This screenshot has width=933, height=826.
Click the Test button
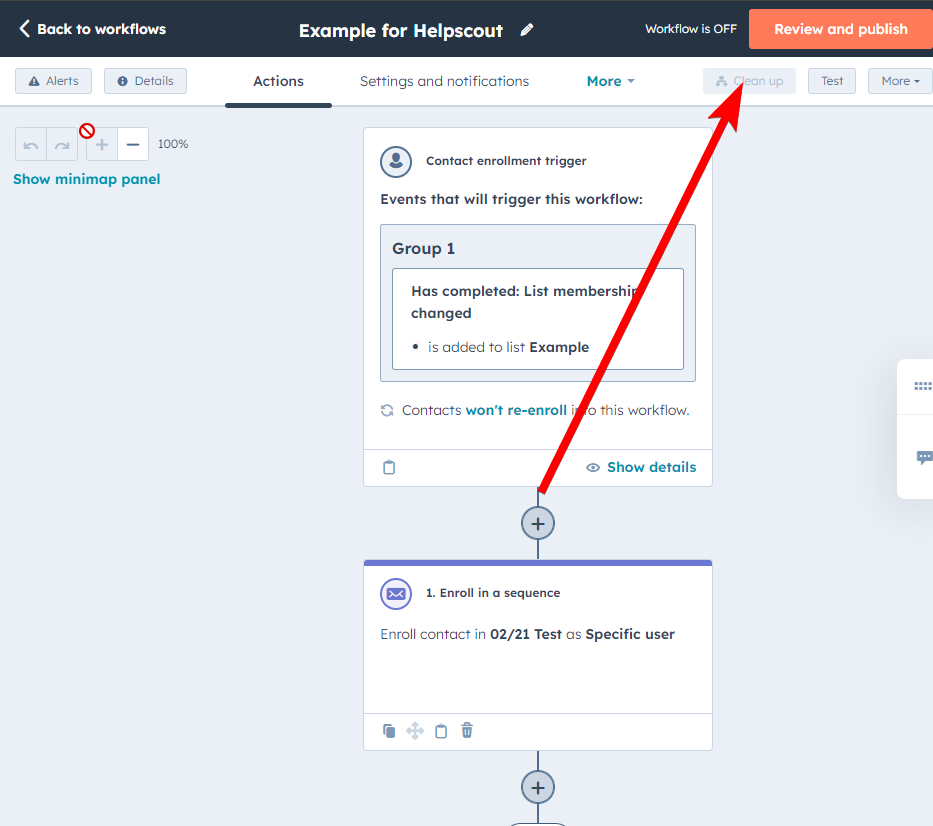[x=831, y=81]
